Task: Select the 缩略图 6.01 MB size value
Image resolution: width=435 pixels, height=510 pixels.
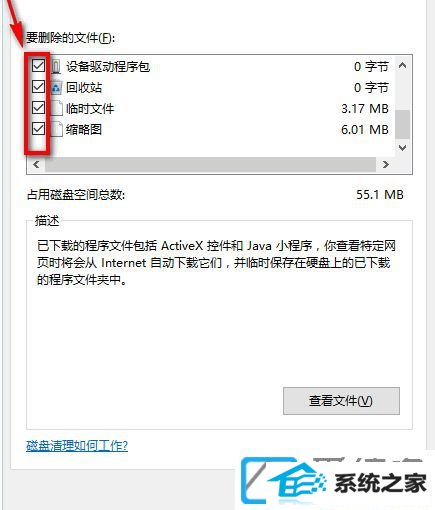Action: coord(365,130)
